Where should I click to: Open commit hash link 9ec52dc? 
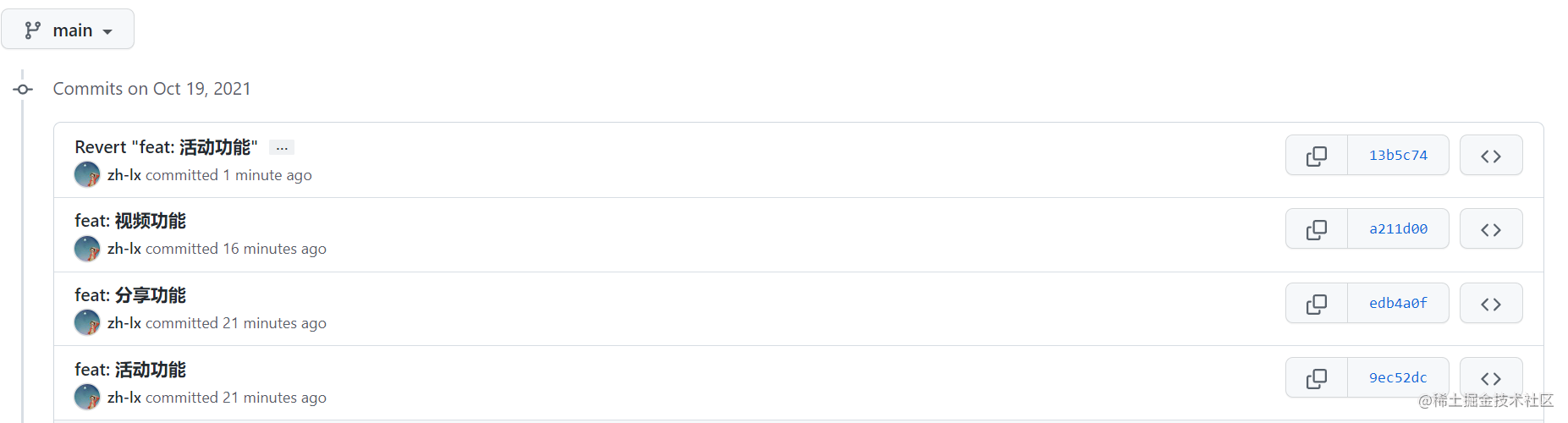click(1398, 378)
